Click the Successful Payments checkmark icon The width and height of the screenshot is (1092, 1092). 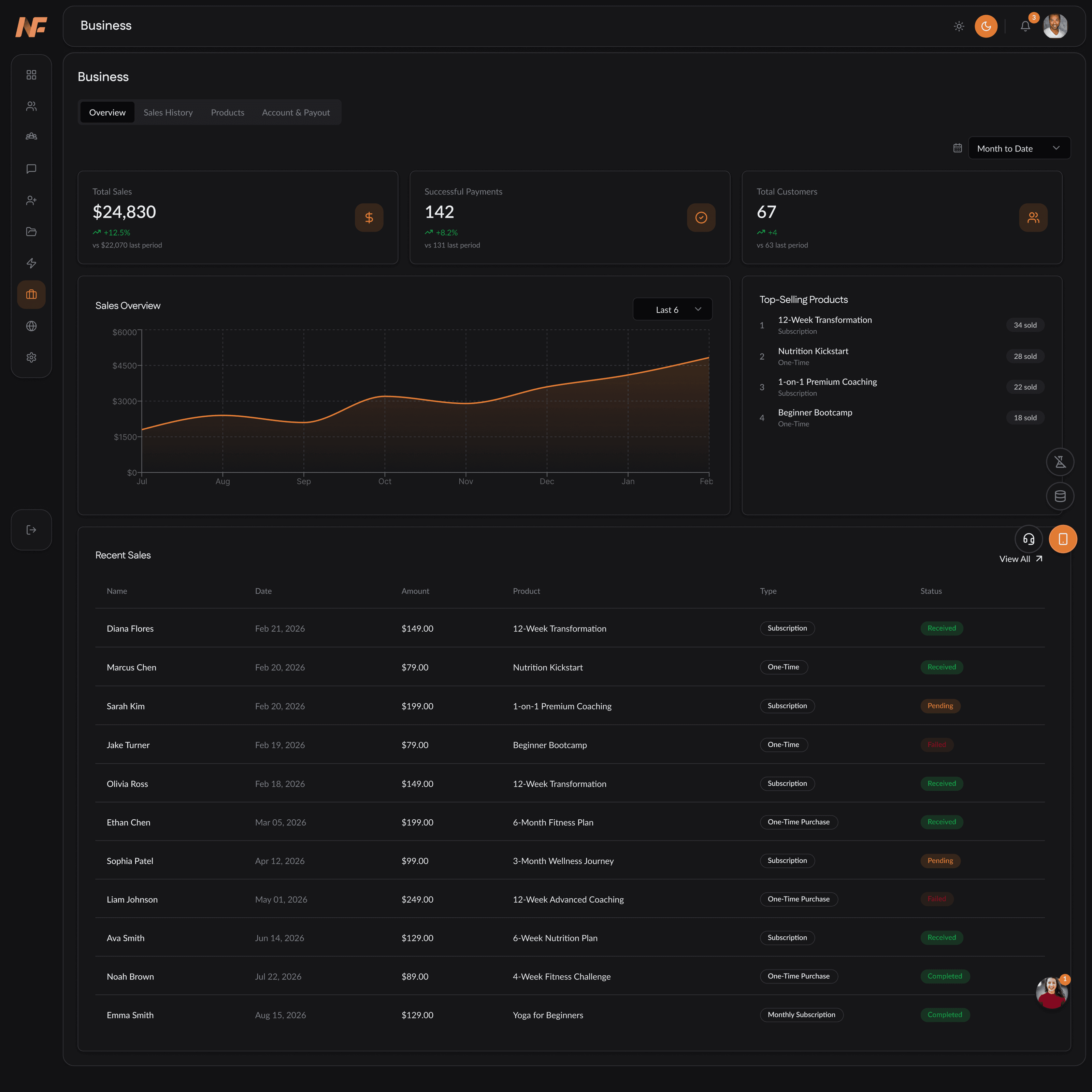coord(701,218)
